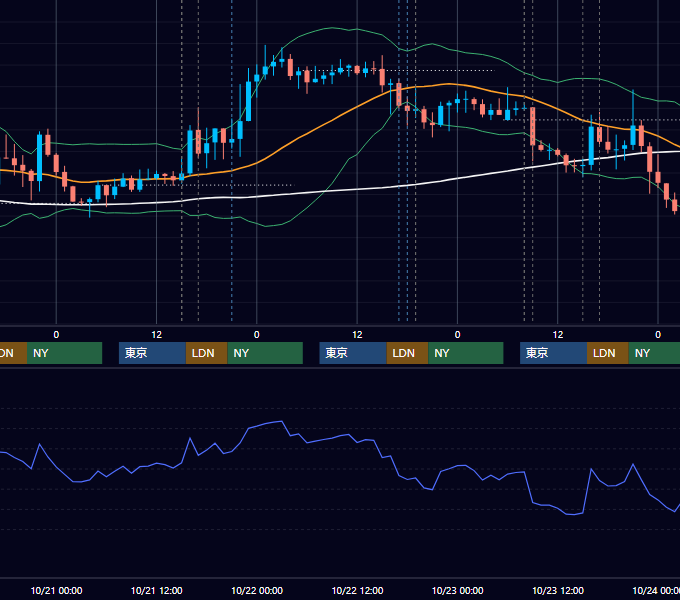
Task: Click the 10/21 12:00 date label
Action: tap(157, 590)
